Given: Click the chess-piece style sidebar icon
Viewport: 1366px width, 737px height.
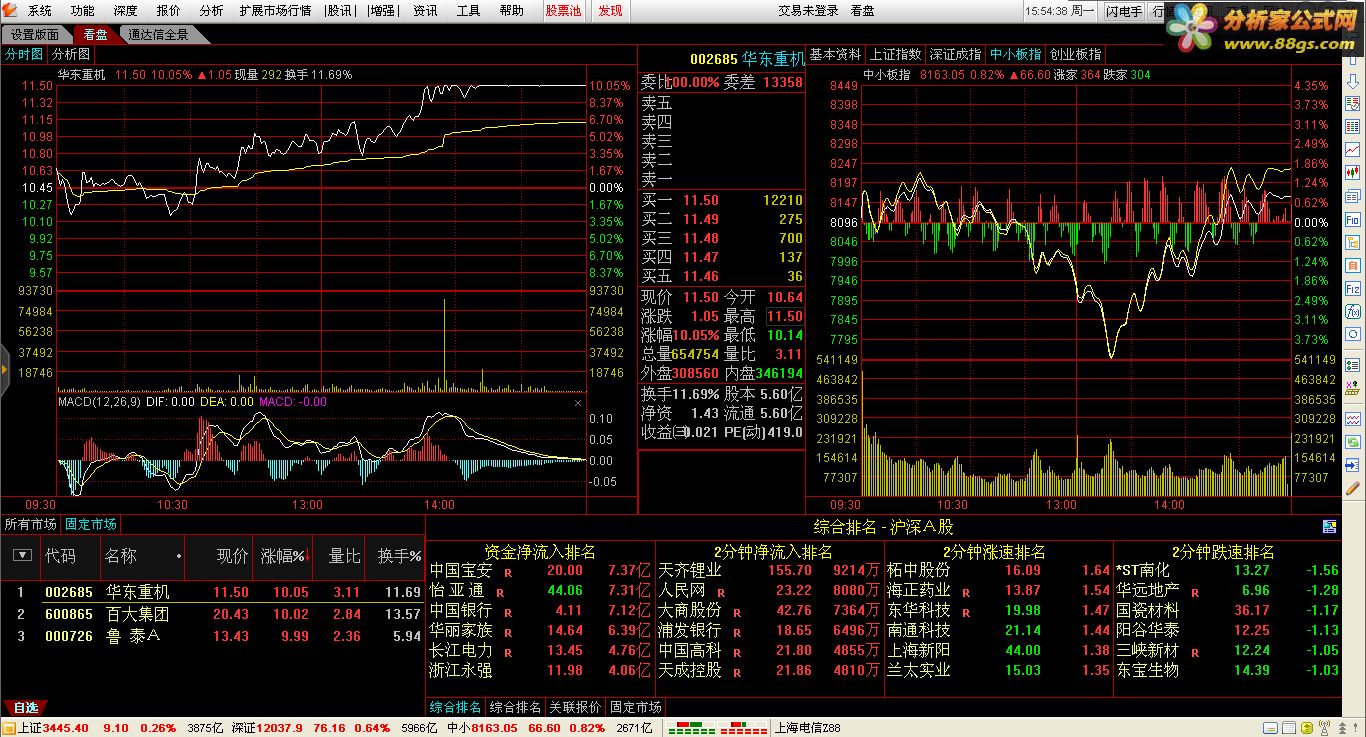Looking at the screenshot, I should (x=1353, y=388).
